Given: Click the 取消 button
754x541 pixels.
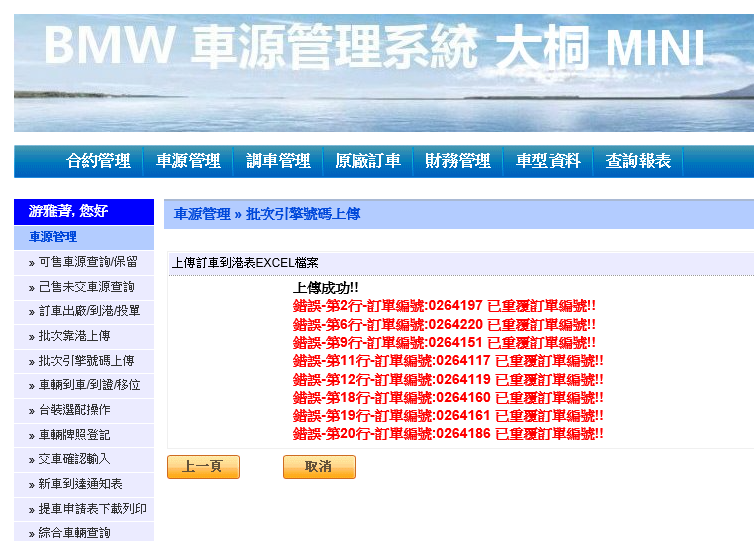Looking at the screenshot, I should (319, 467).
